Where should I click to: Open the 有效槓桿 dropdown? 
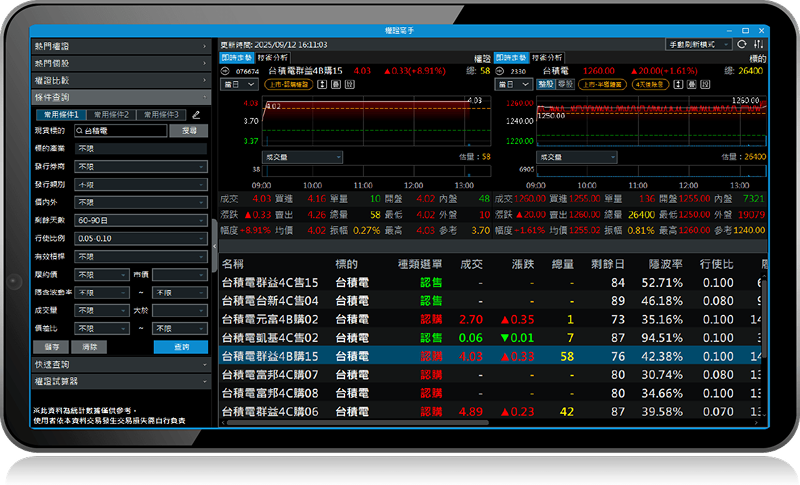141,257
